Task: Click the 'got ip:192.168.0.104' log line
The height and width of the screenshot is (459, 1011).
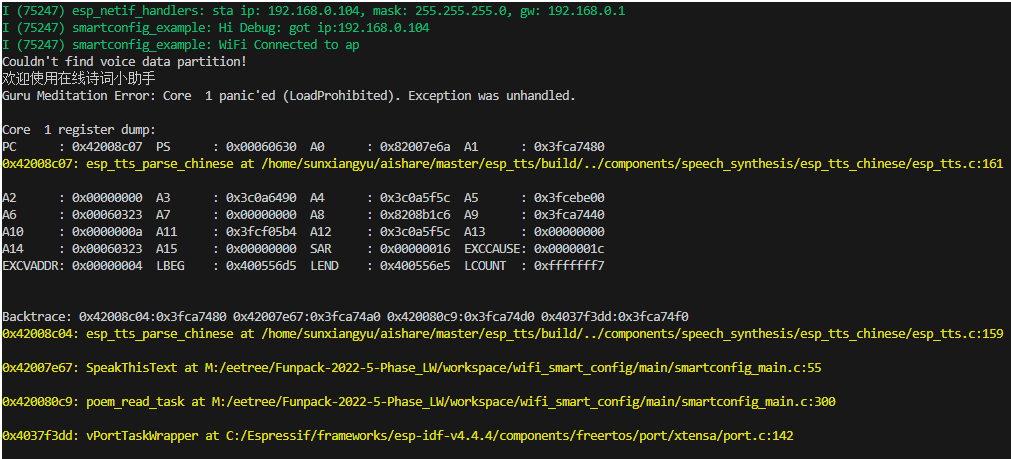Action: coord(216,28)
